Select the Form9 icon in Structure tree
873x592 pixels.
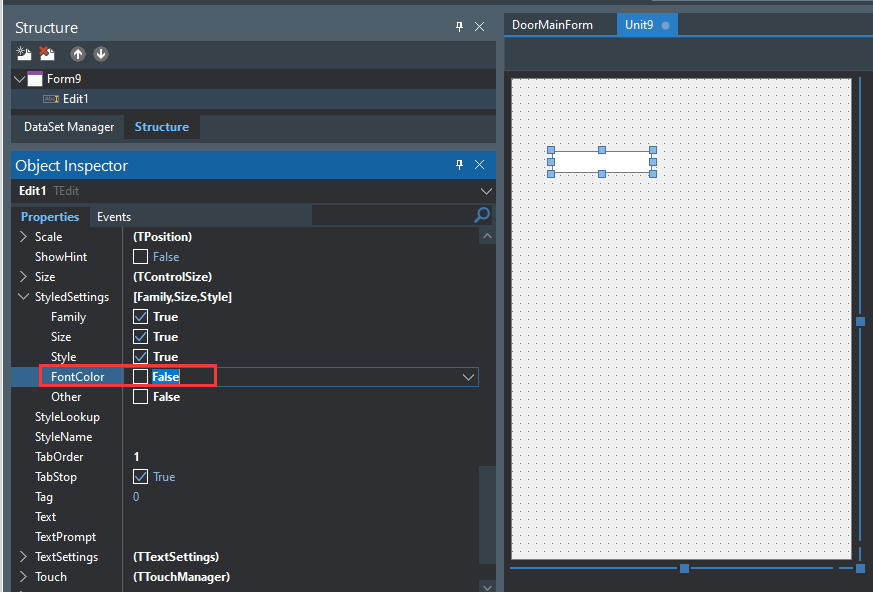pos(35,79)
